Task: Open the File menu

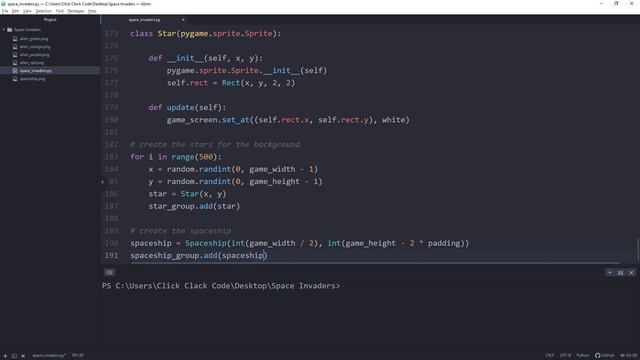Action: 5,11
